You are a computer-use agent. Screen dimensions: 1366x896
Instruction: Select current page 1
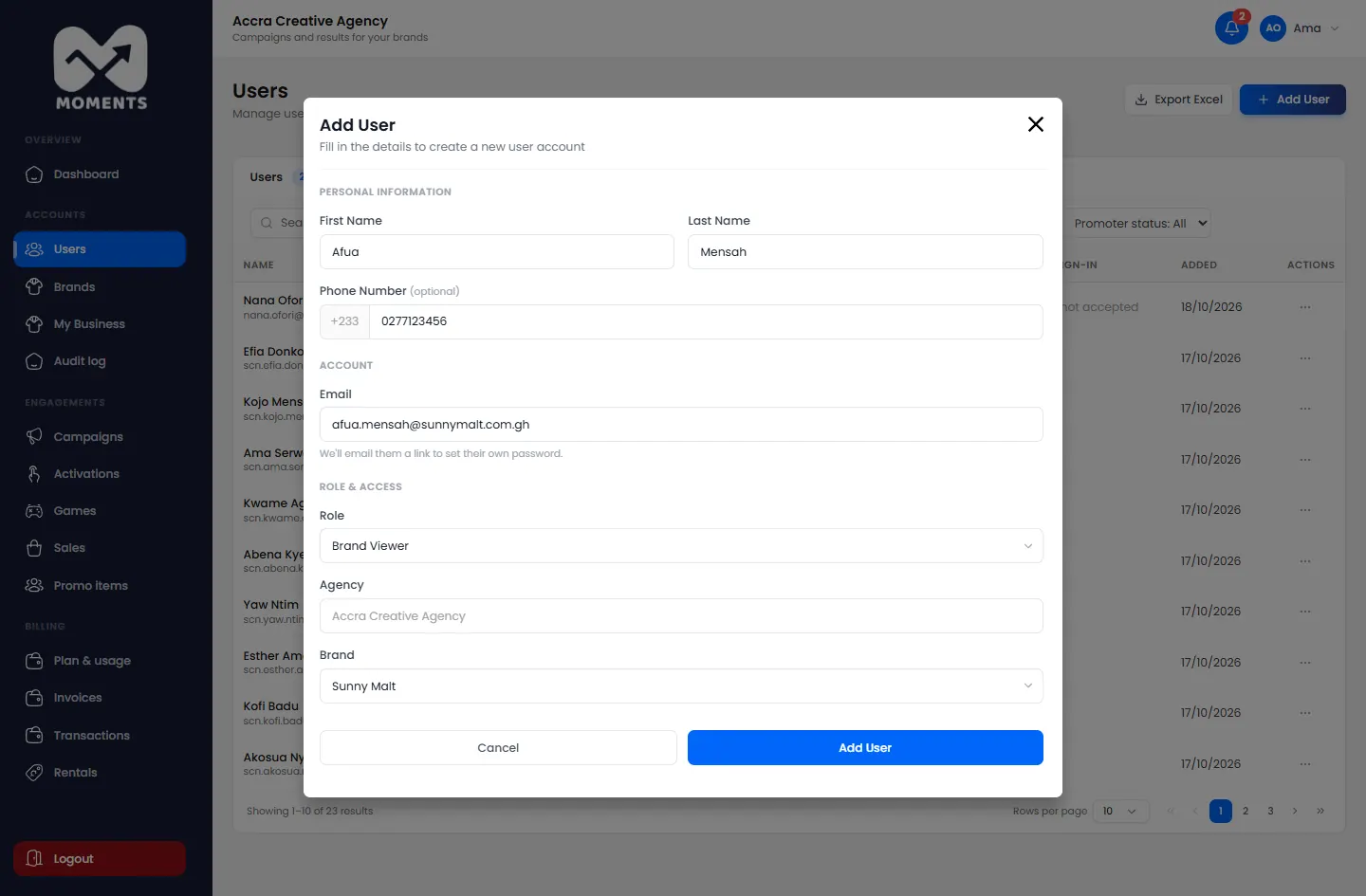(1221, 812)
